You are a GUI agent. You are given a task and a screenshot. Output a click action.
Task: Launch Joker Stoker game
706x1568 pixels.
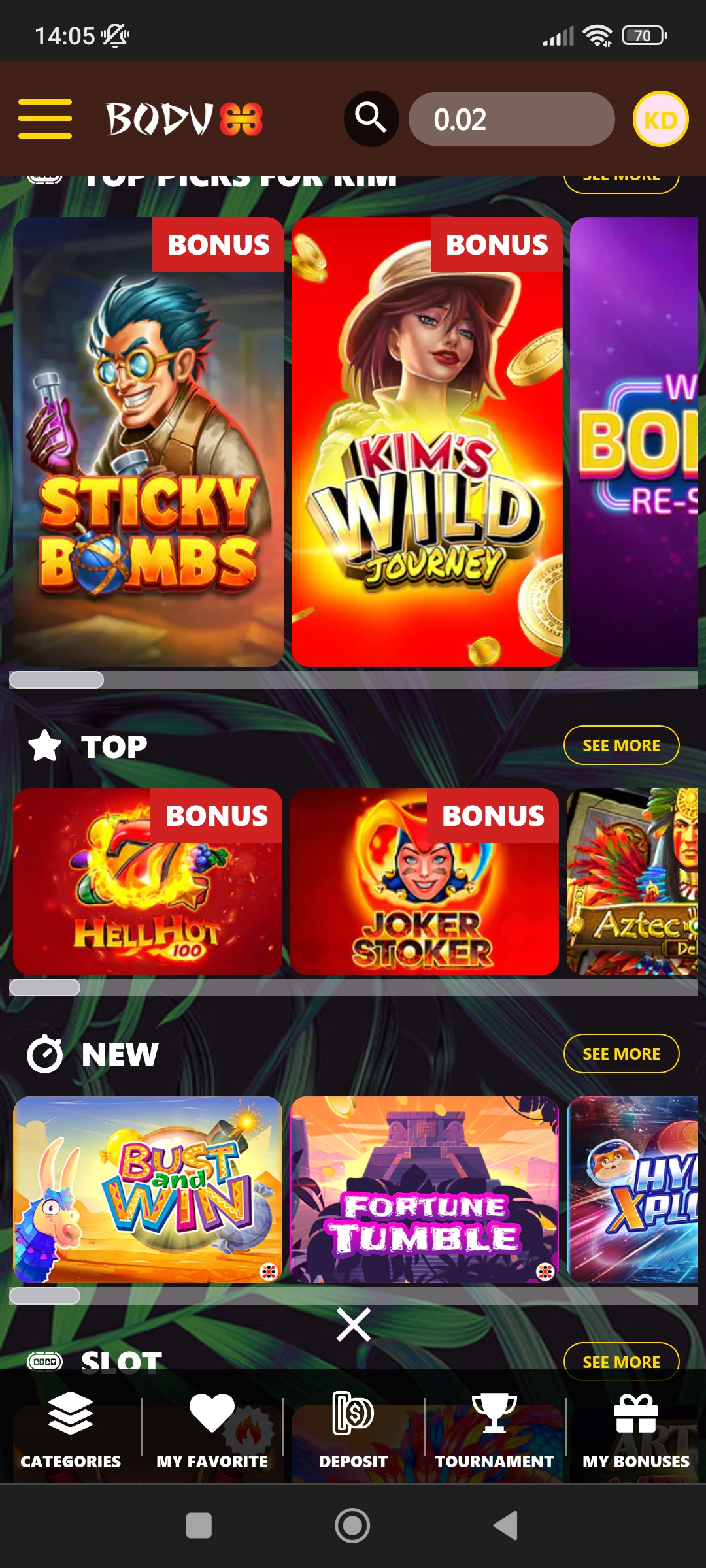coord(424,881)
